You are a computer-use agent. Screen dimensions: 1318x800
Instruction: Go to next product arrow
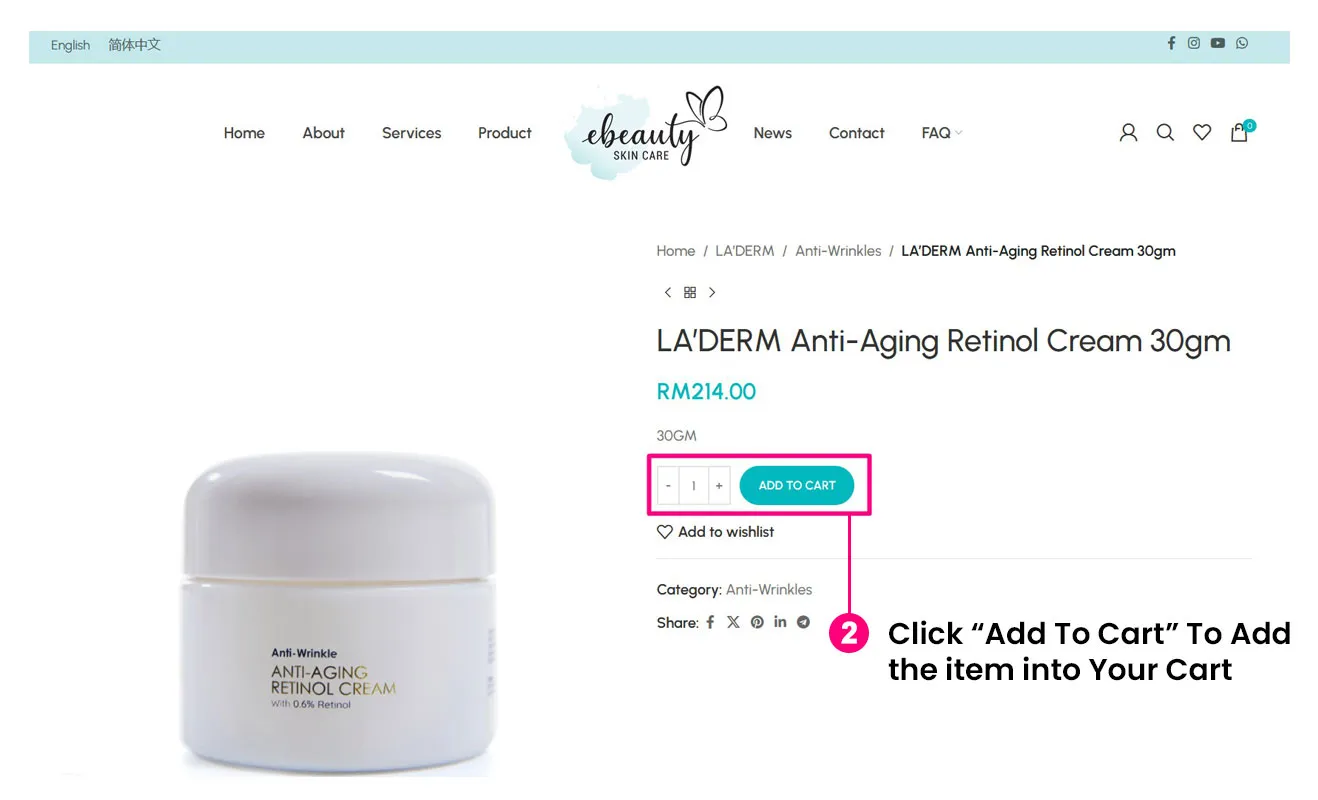(712, 292)
